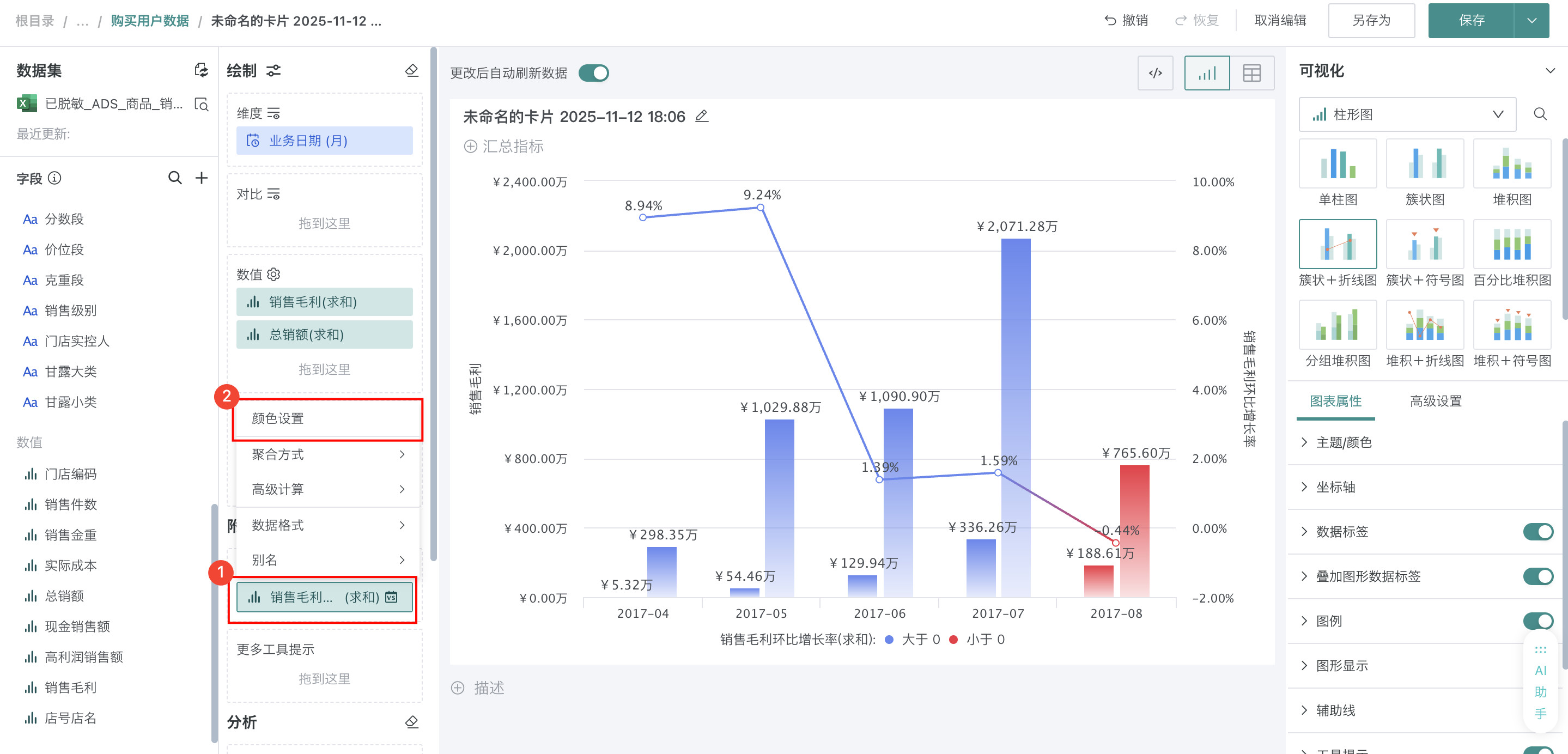The width and height of the screenshot is (1568, 754).
Task: Toggle auto refresh data switch
Action: point(593,73)
